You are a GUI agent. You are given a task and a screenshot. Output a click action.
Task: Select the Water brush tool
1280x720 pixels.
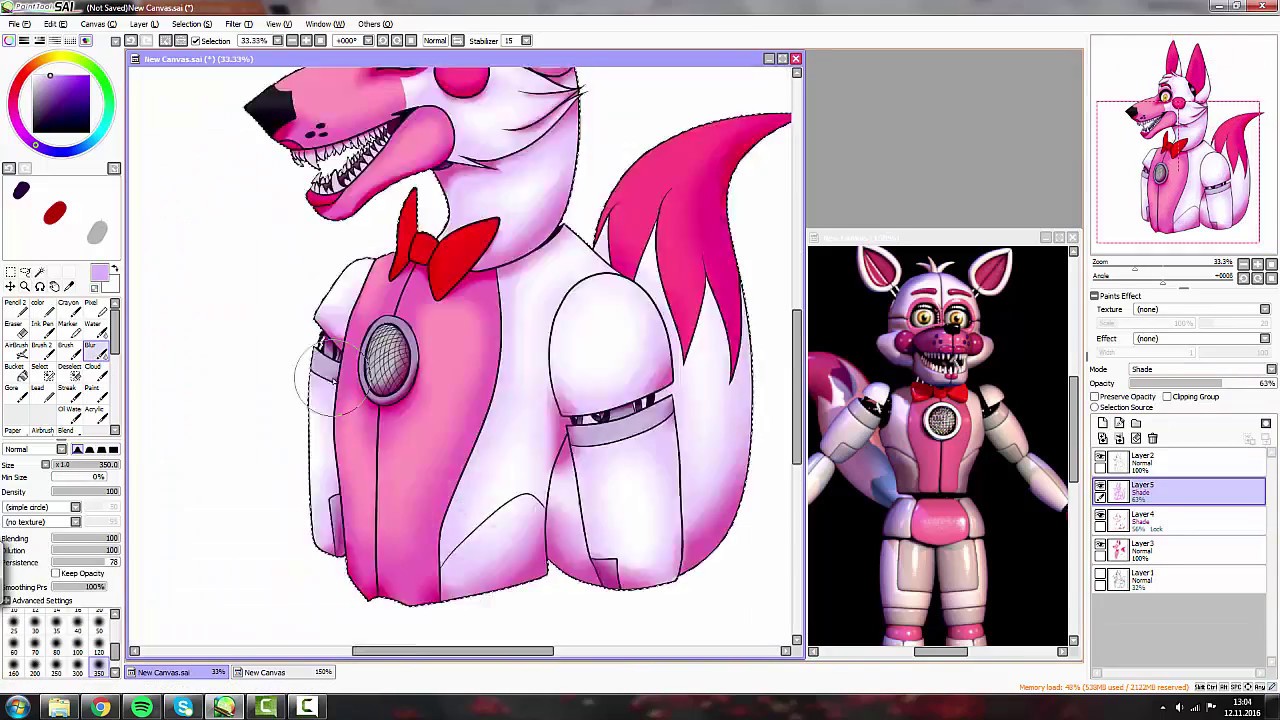(96, 331)
